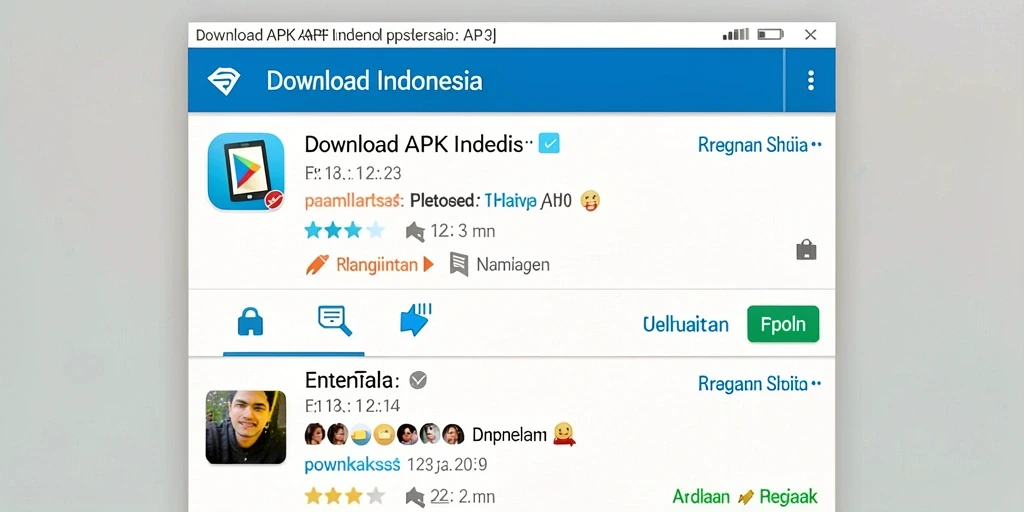This screenshot has height=512, width=1024.
Task: Click the green Fpoln button
Action: point(783,324)
